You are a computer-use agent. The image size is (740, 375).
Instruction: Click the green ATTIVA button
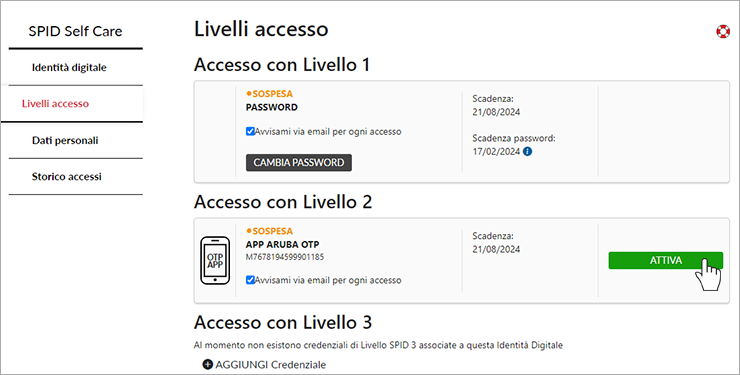pyautogui.click(x=665, y=260)
